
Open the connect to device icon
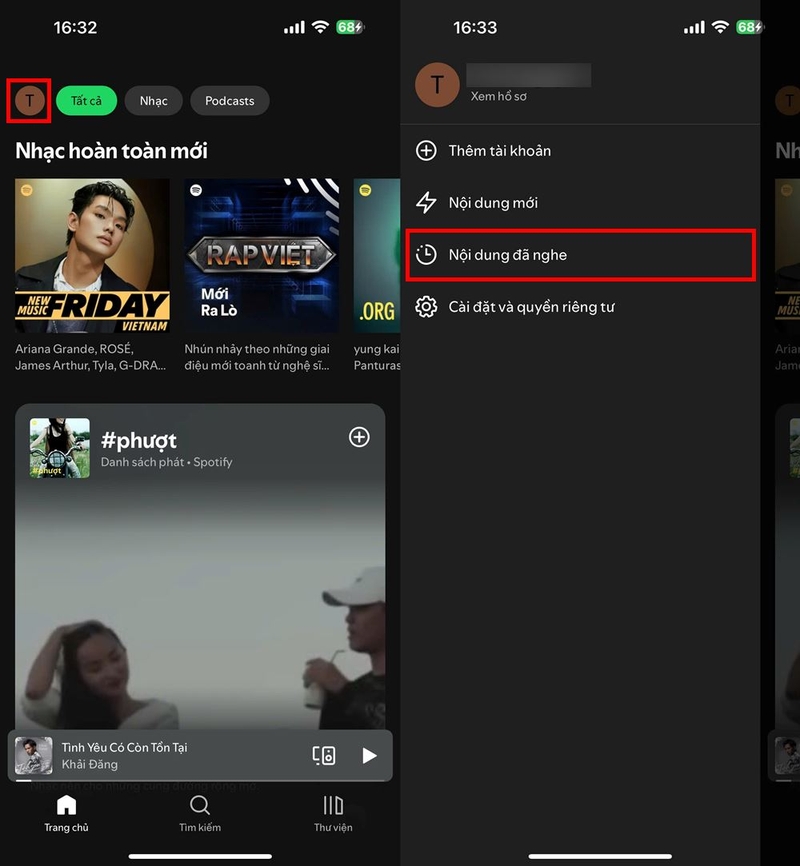click(324, 755)
